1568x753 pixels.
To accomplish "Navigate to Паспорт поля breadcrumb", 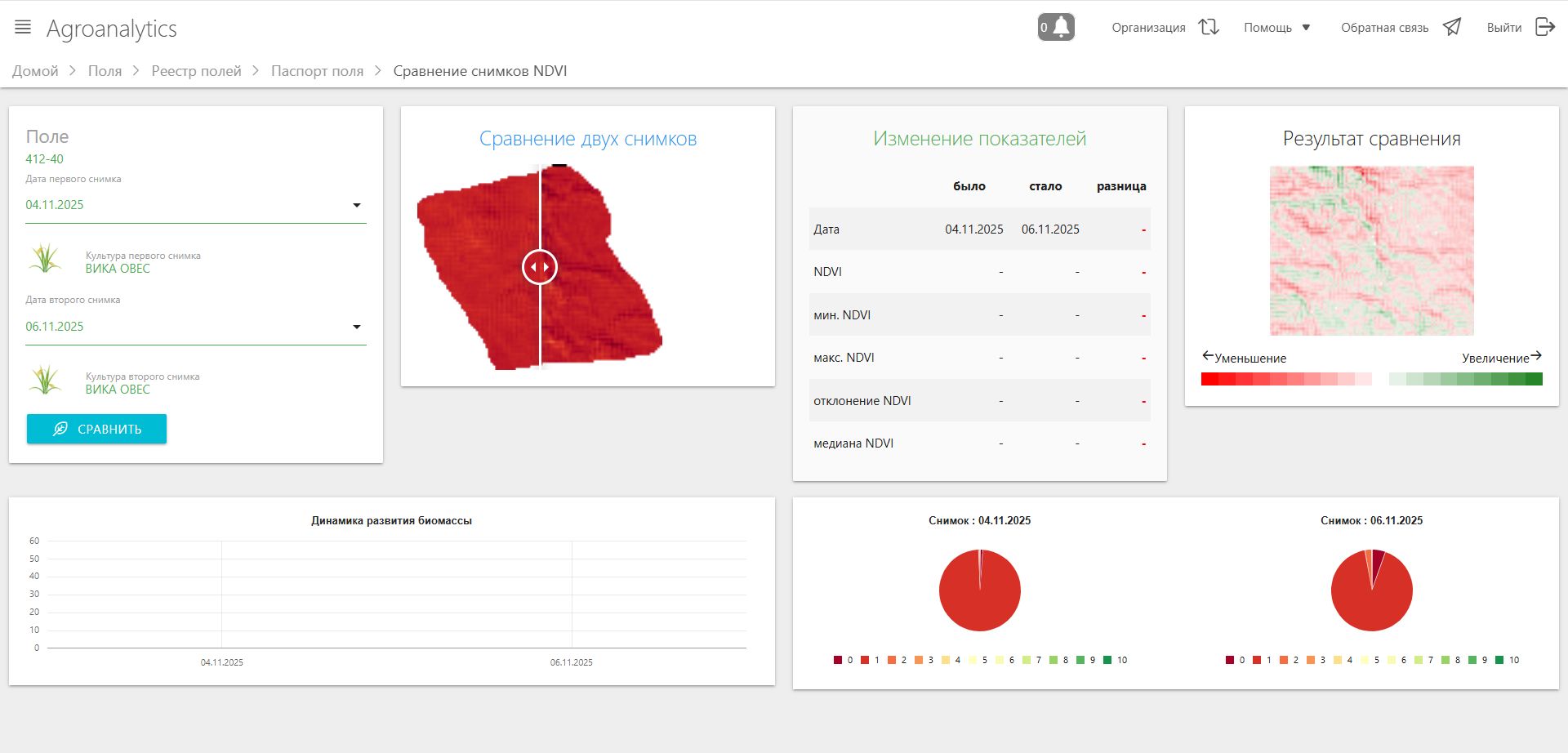I will [317, 71].
